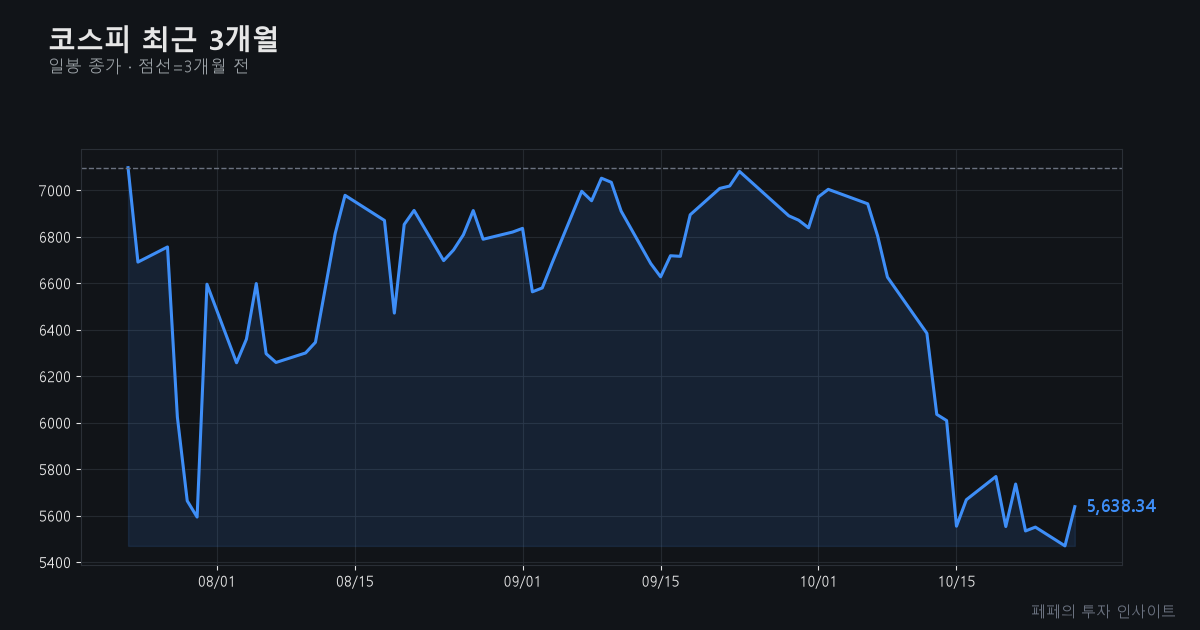Click the chart title "코스피 최근 3개월"
This screenshot has height=630, width=1200.
163,39
